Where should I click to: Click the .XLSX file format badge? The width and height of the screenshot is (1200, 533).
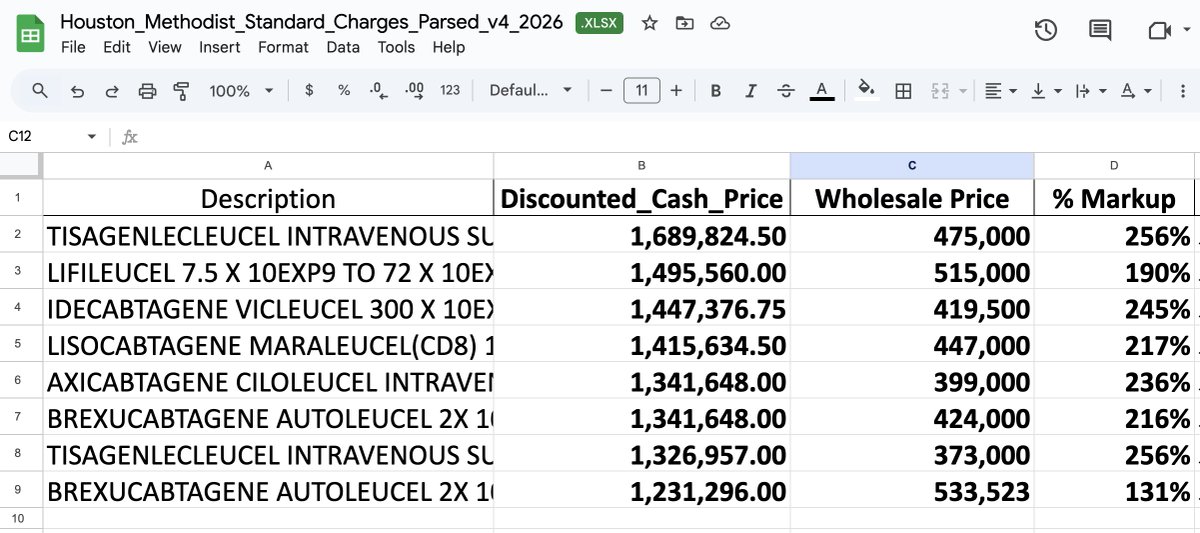click(x=600, y=22)
